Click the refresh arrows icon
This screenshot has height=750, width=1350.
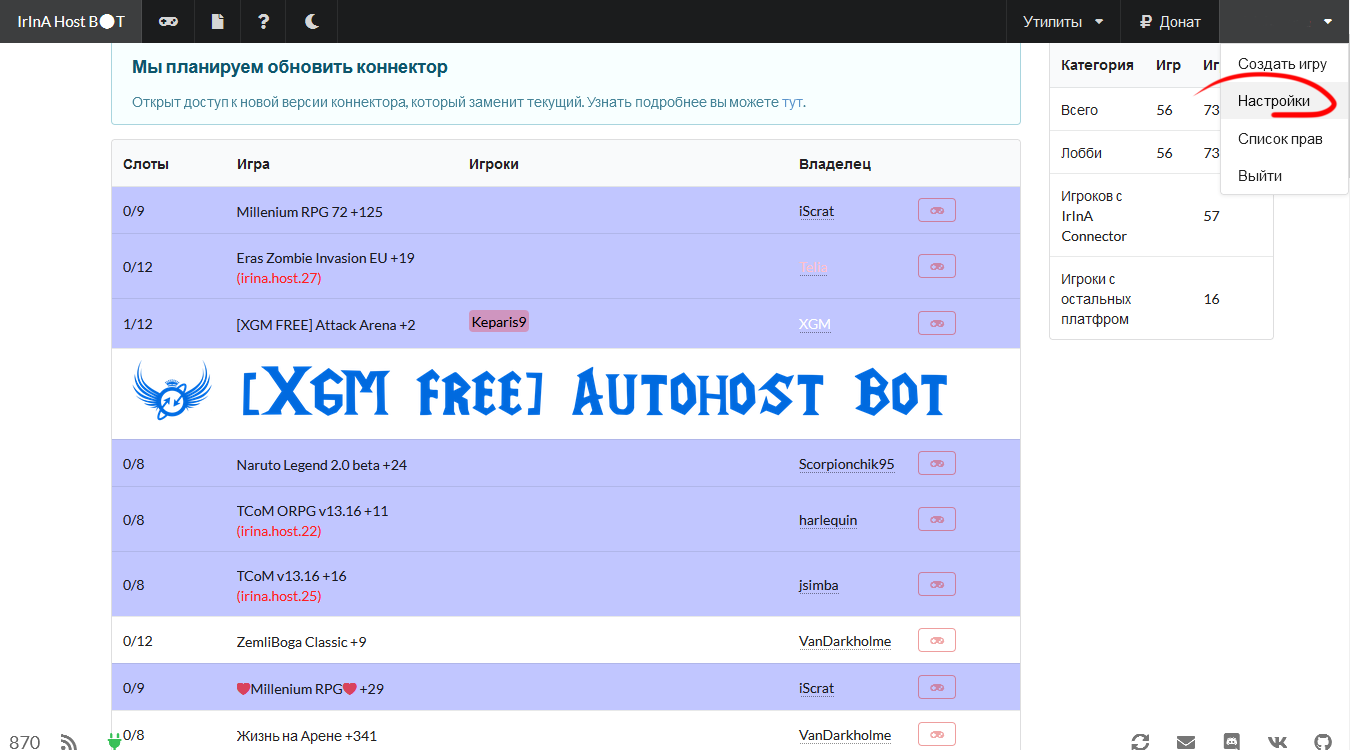coord(1140,741)
